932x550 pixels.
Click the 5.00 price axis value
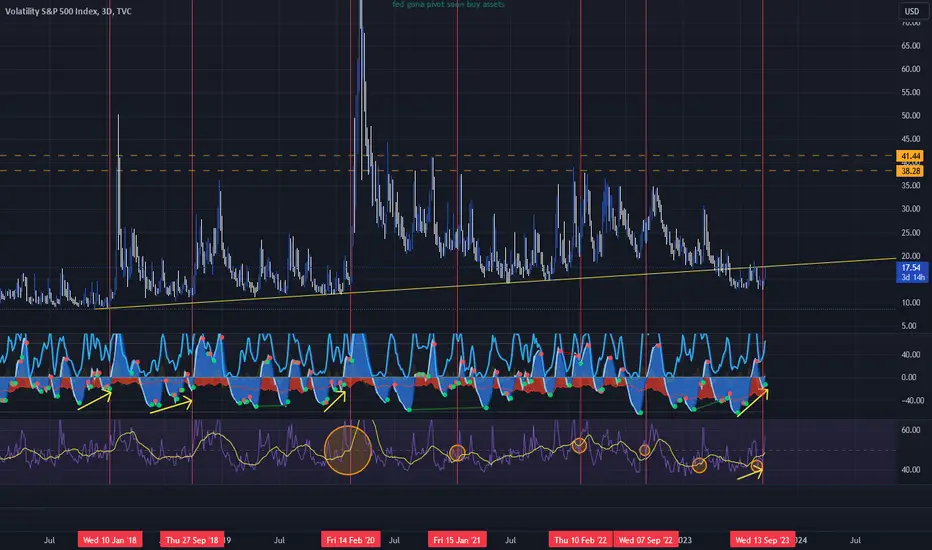(x=909, y=326)
